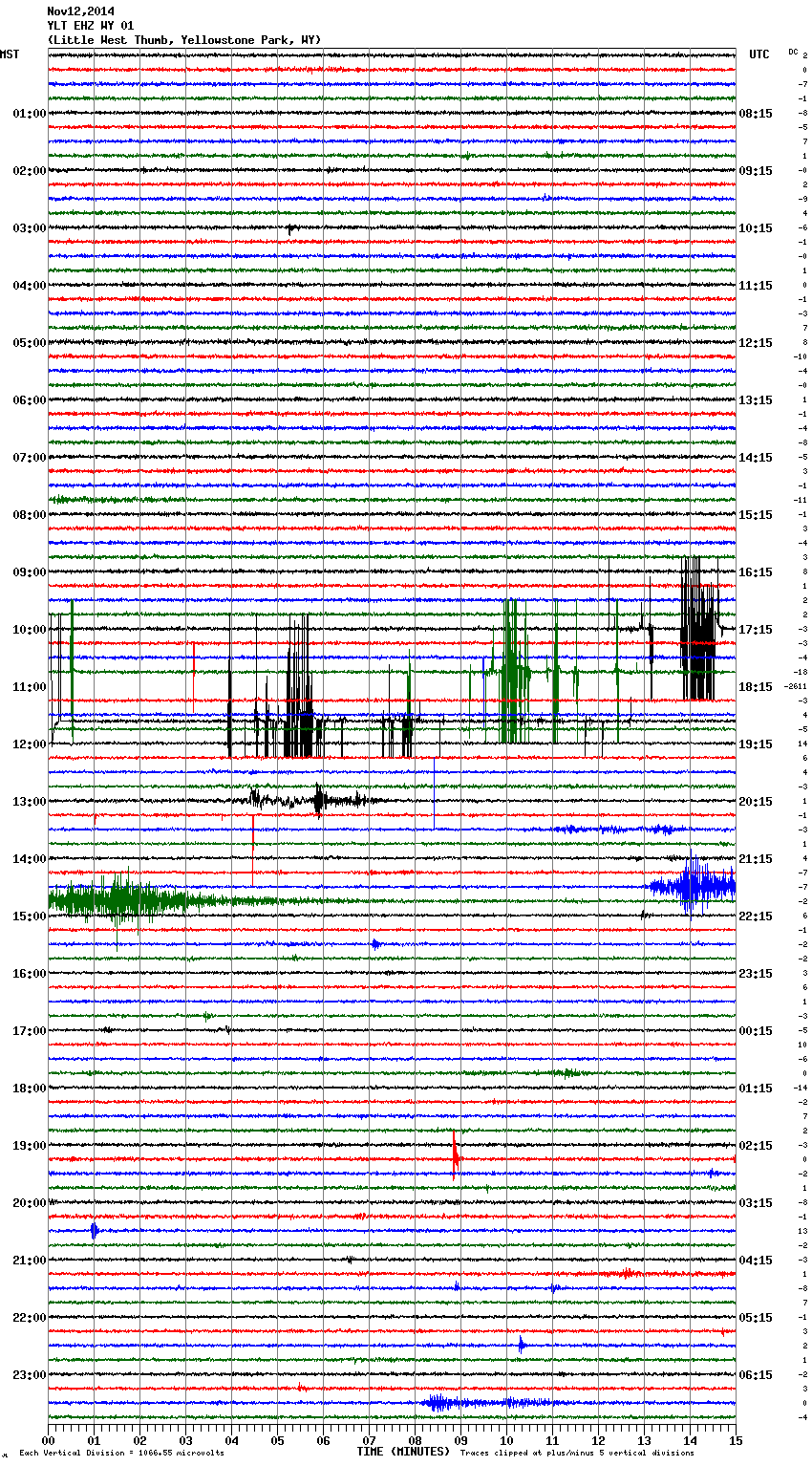Click the 10:15 UTC time label
Viewport: 812px width, 1466px height.
(x=756, y=228)
